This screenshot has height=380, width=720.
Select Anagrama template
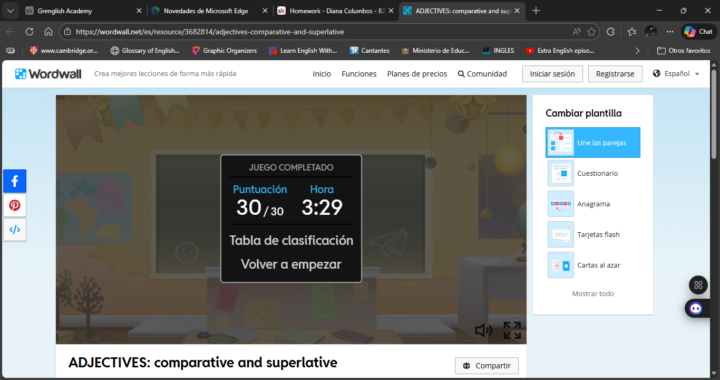[593, 204]
